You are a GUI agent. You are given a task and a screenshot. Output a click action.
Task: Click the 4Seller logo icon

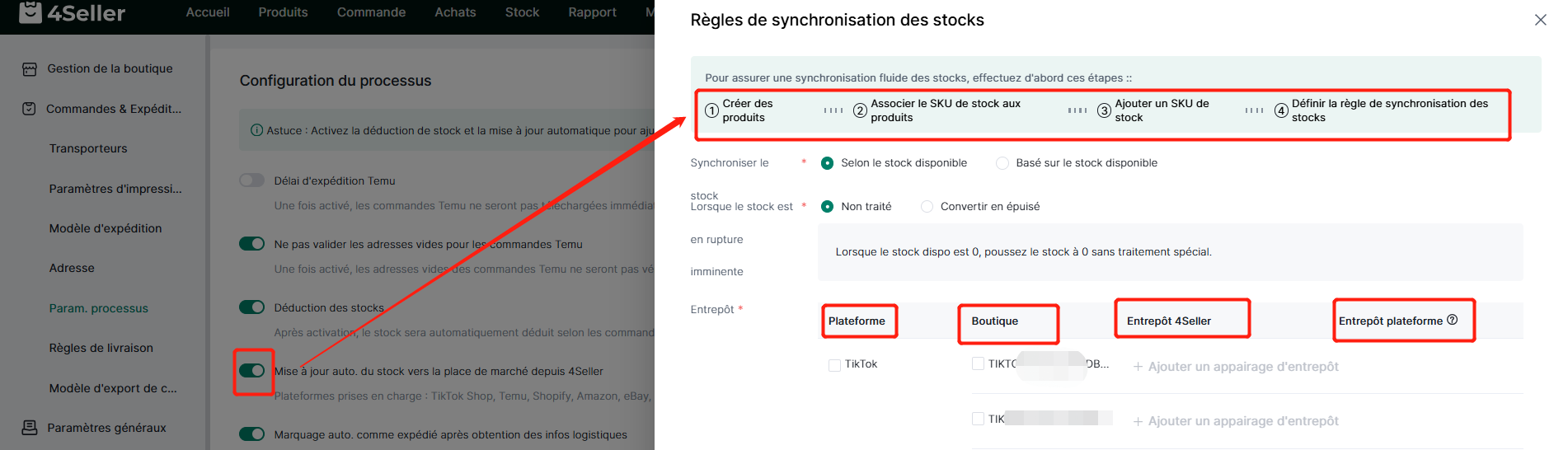click(x=31, y=12)
